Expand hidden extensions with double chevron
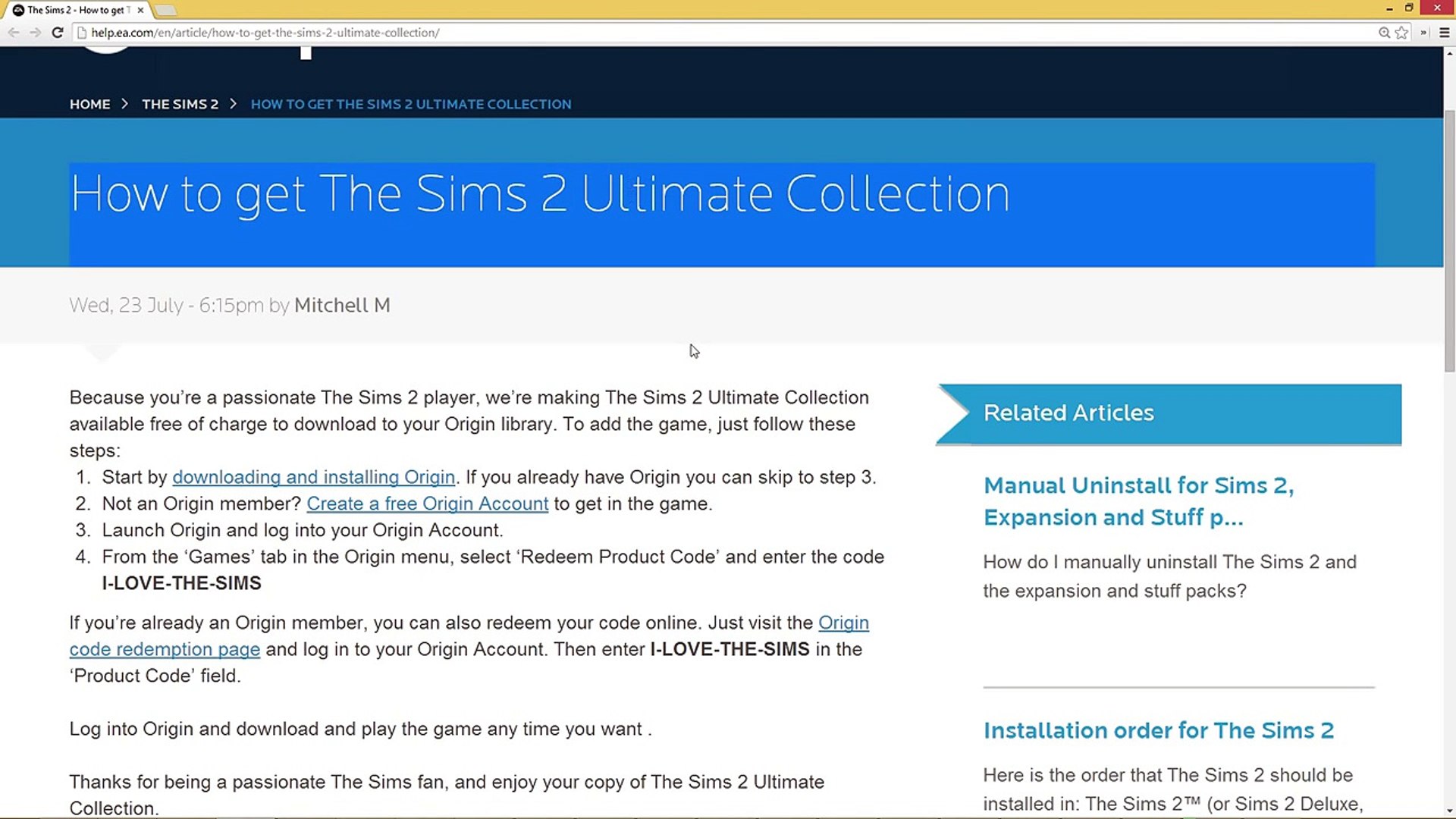1456x819 pixels. pos(1423,33)
